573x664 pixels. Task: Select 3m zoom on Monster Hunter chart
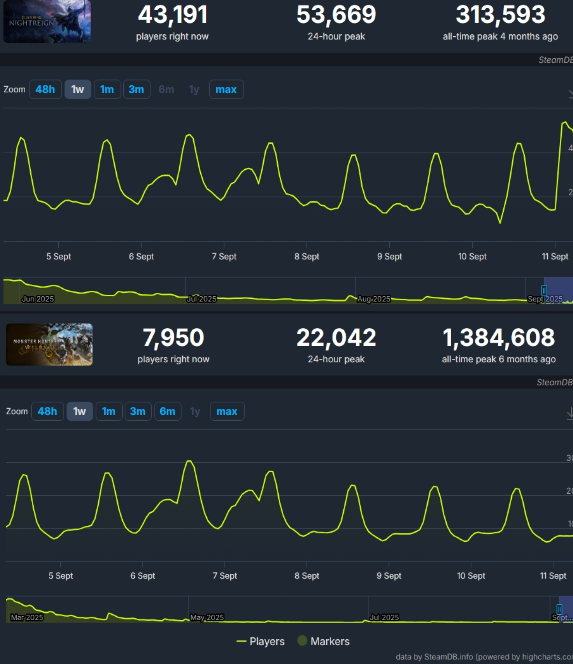pyautogui.click(x=138, y=411)
